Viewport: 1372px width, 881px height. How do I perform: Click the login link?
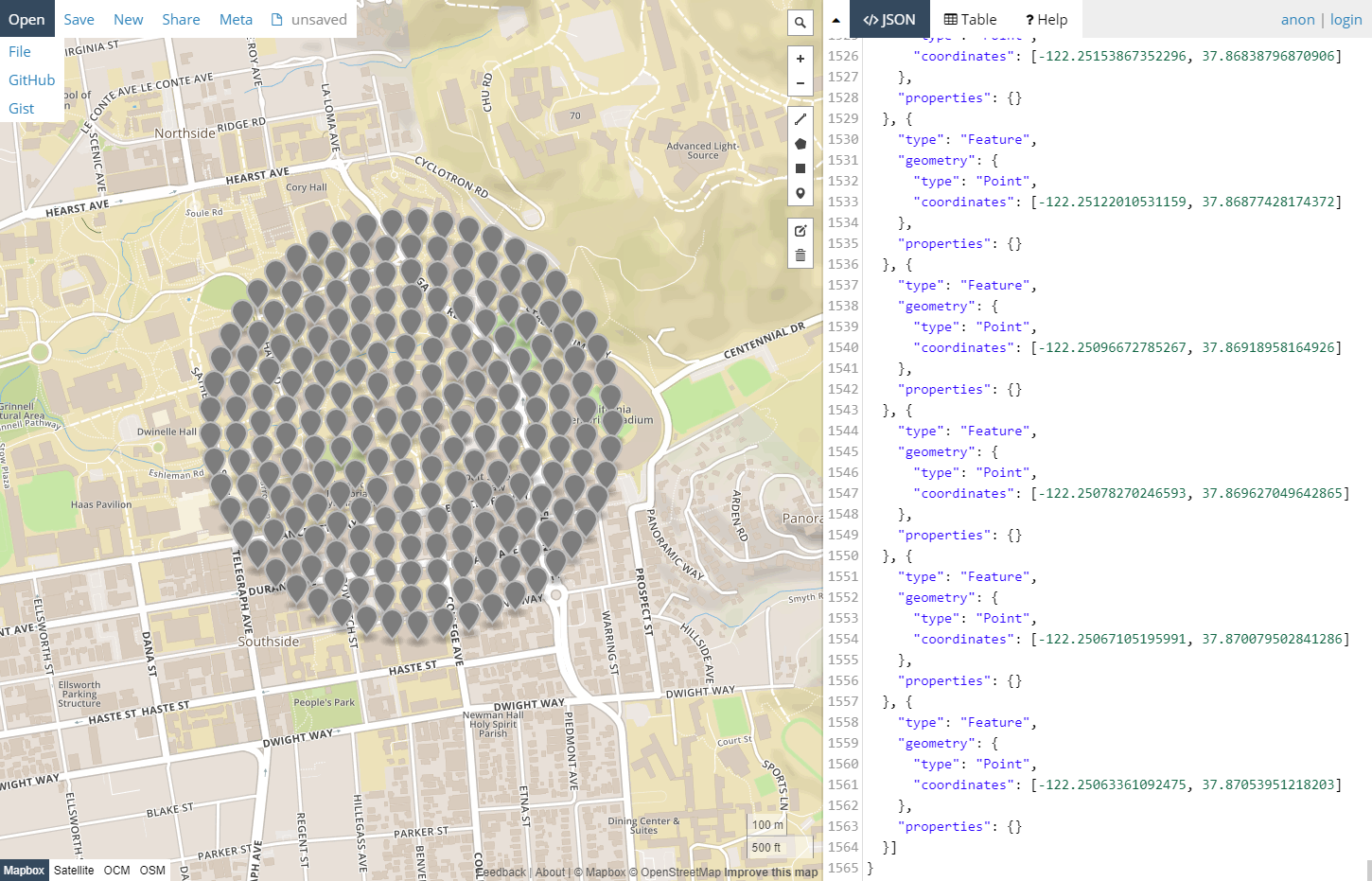[1346, 19]
